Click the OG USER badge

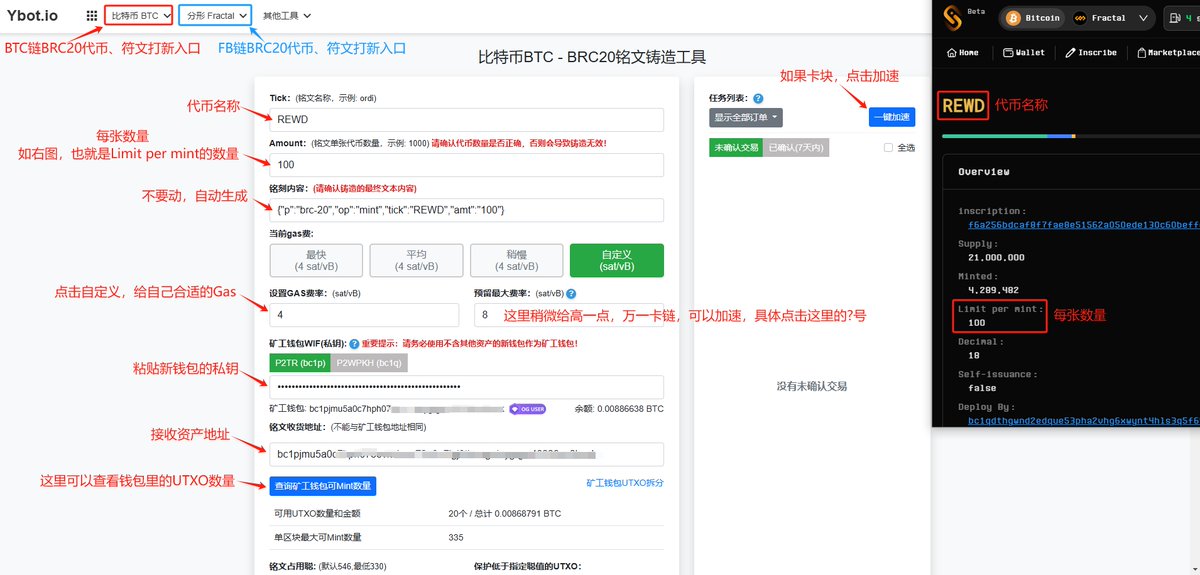[x=528, y=409]
